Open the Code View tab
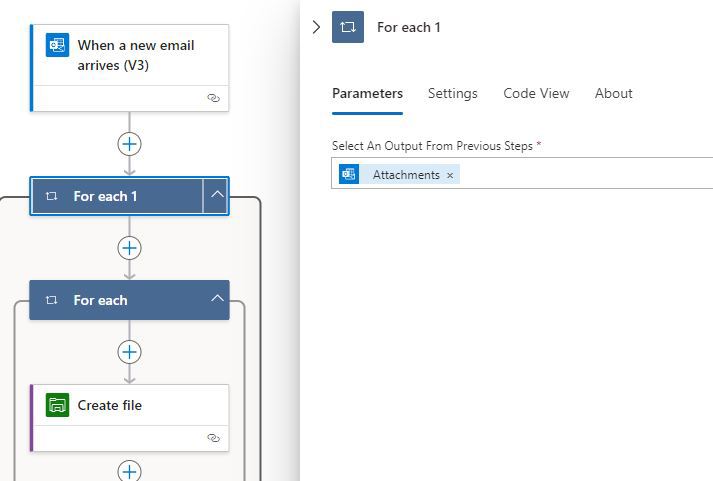The width and height of the screenshot is (713, 481). pos(536,93)
